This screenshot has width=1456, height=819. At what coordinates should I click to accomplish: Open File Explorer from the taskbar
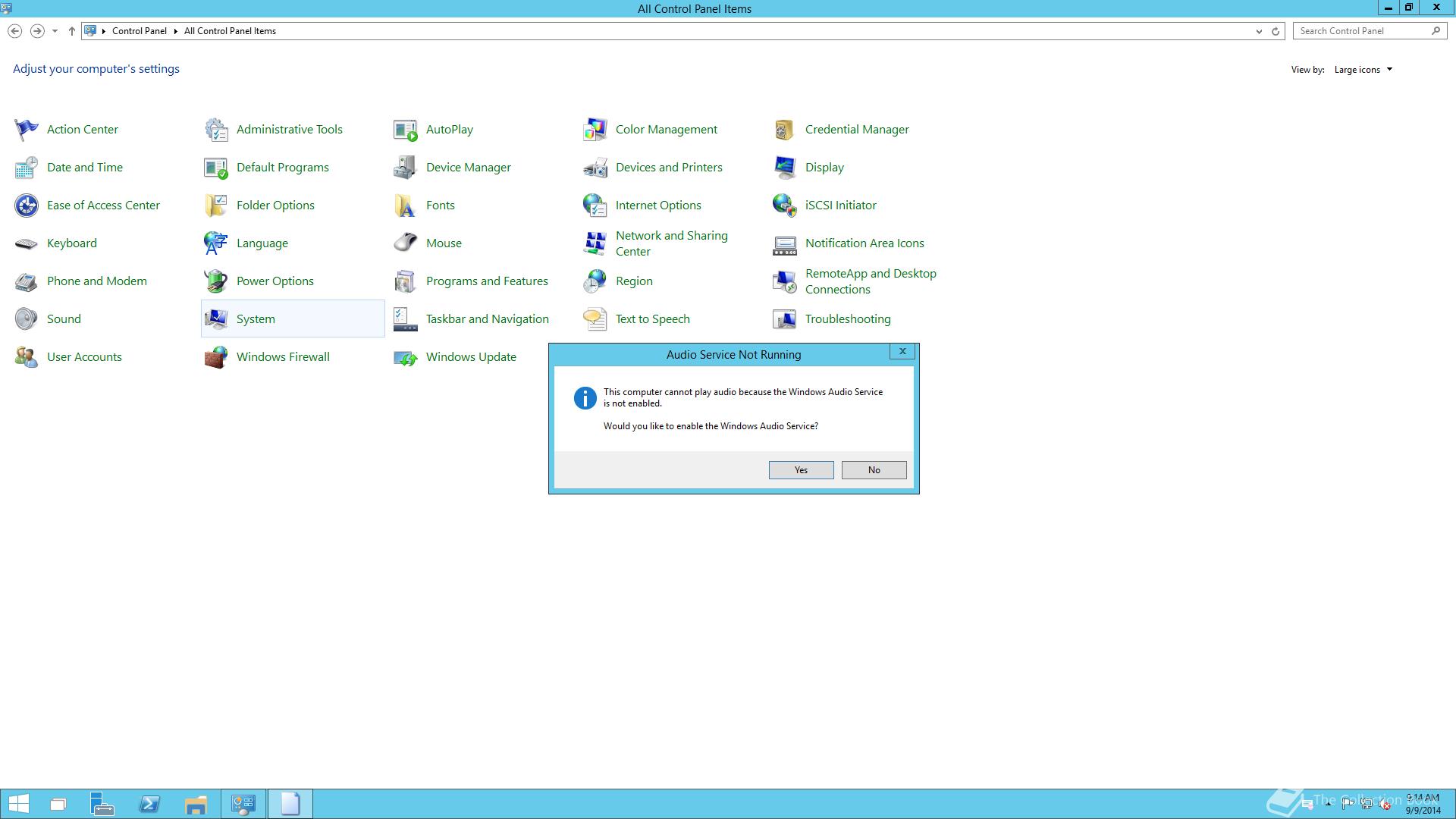(196, 804)
